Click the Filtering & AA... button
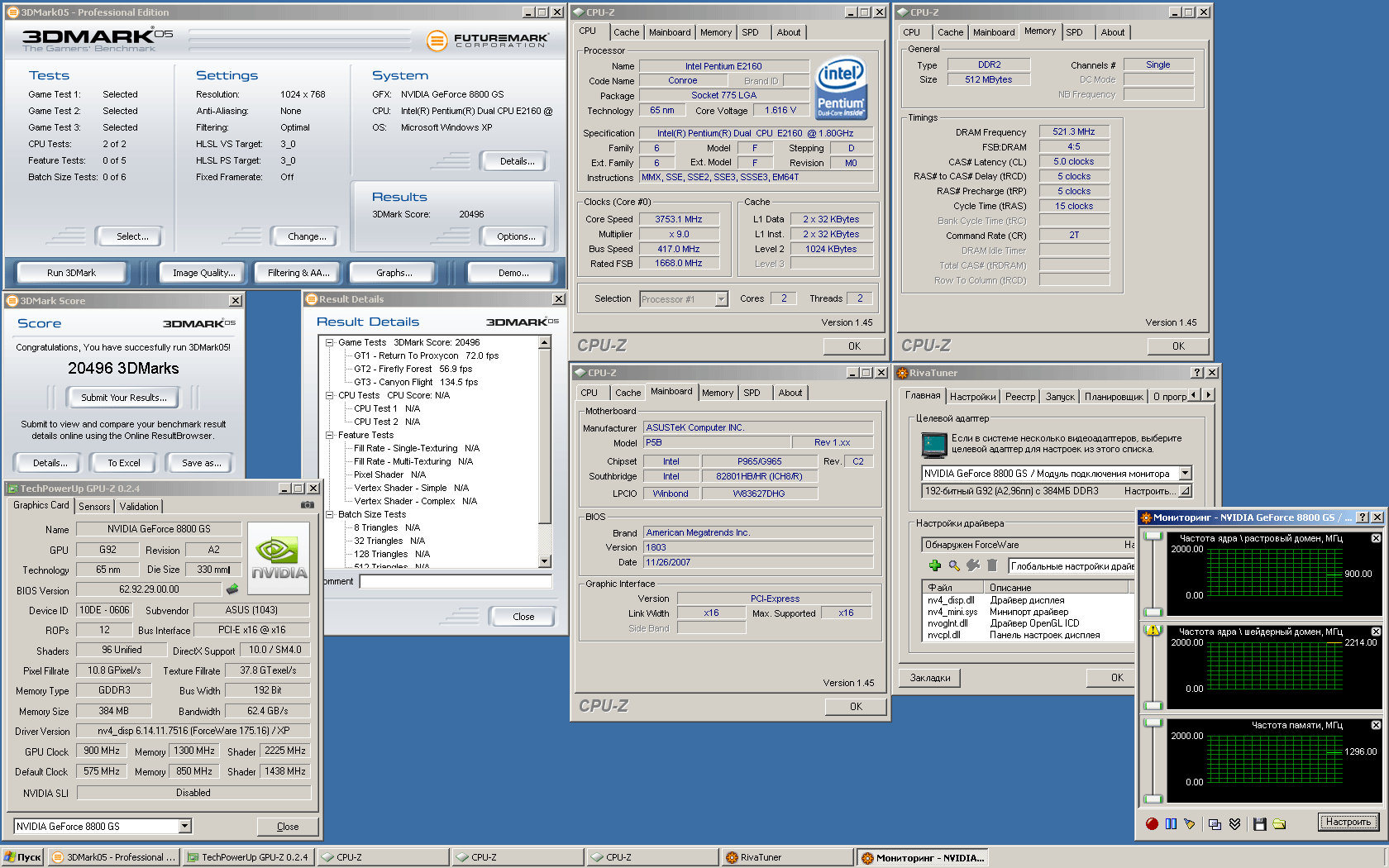The width and height of the screenshot is (1389, 868). pos(298,273)
